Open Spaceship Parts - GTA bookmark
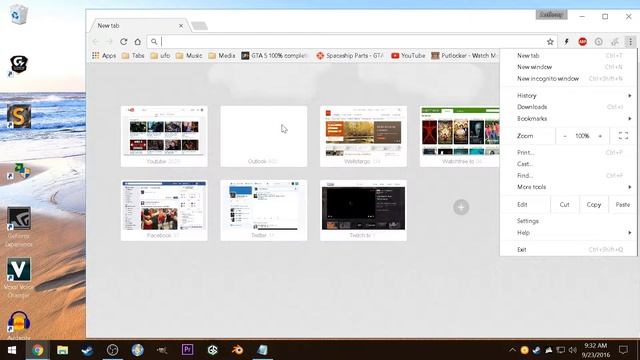 [x=350, y=56]
